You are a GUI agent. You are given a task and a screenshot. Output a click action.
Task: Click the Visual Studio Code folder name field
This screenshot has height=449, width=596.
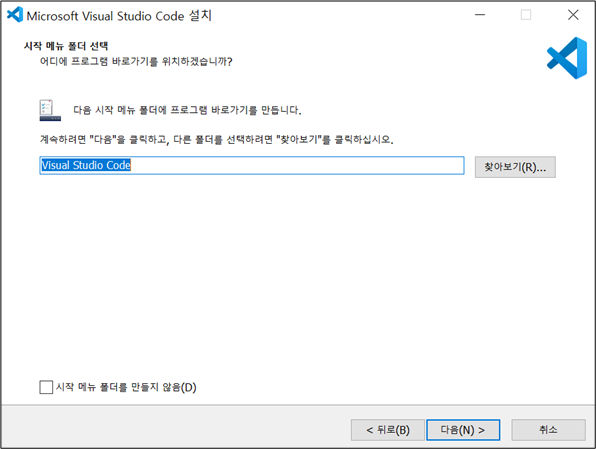point(252,165)
